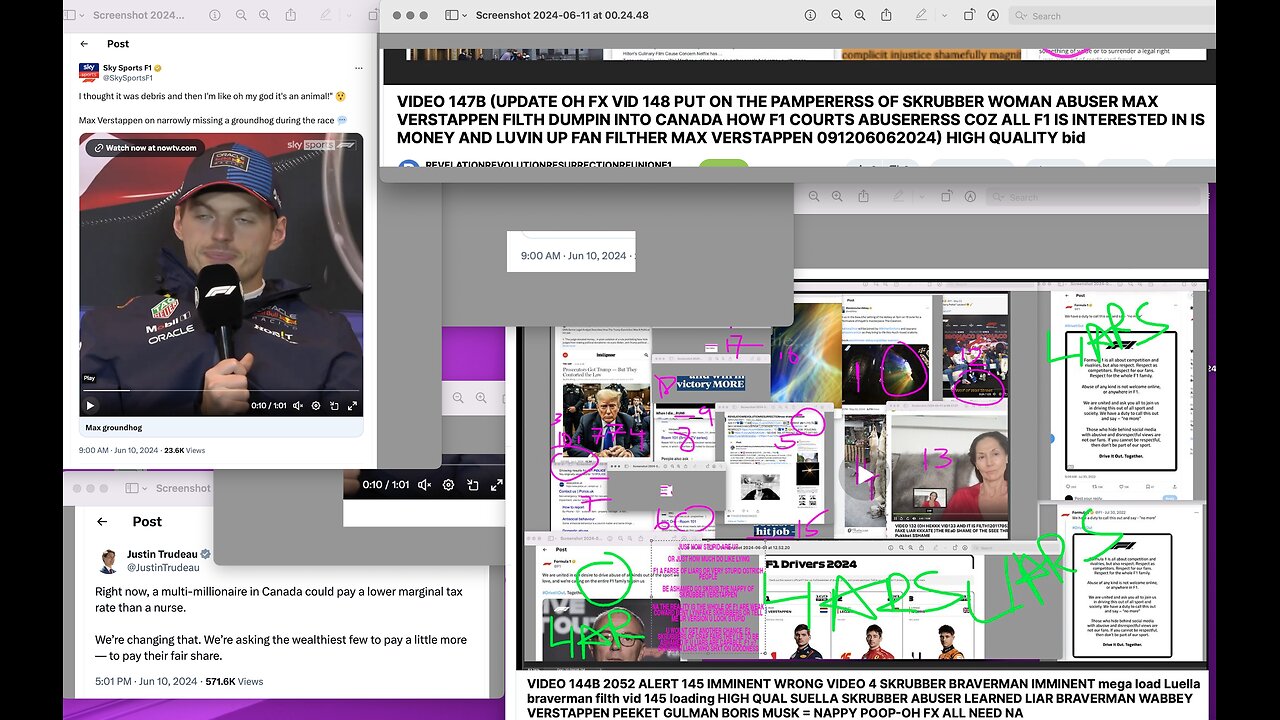Click Share icon in the top-left Preview window
Viewport: 1280px width, 720px height.
click(291, 15)
